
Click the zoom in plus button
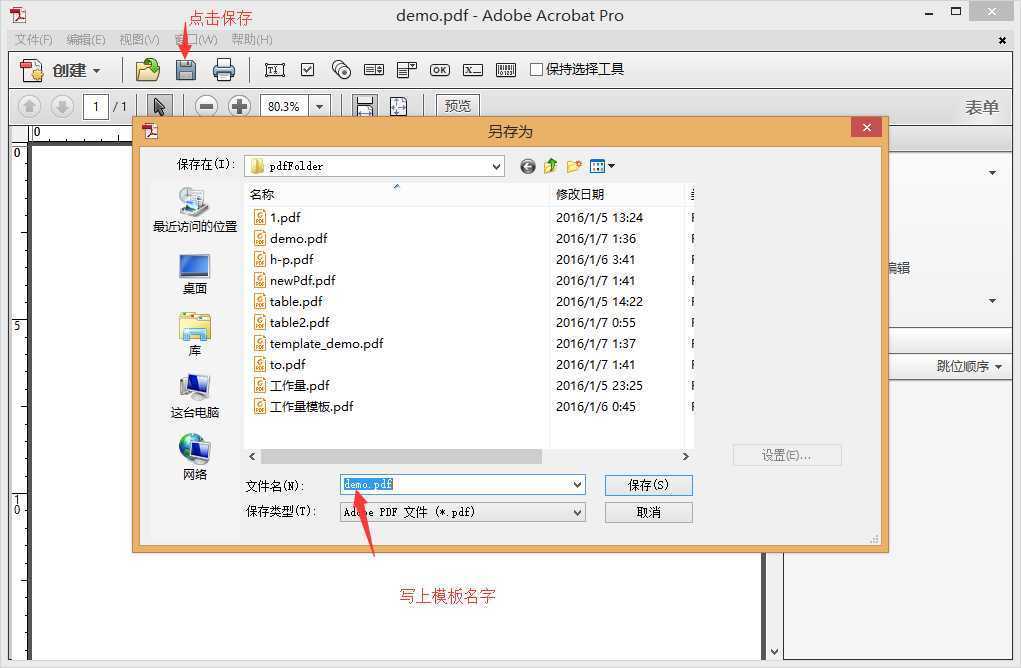(239, 106)
